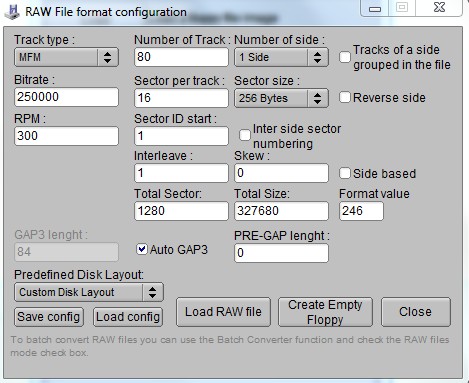Click the floppy app icon in title bar
Image resolution: width=469 pixels, height=383 pixels.
pyautogui.click(x=12, y=12)
